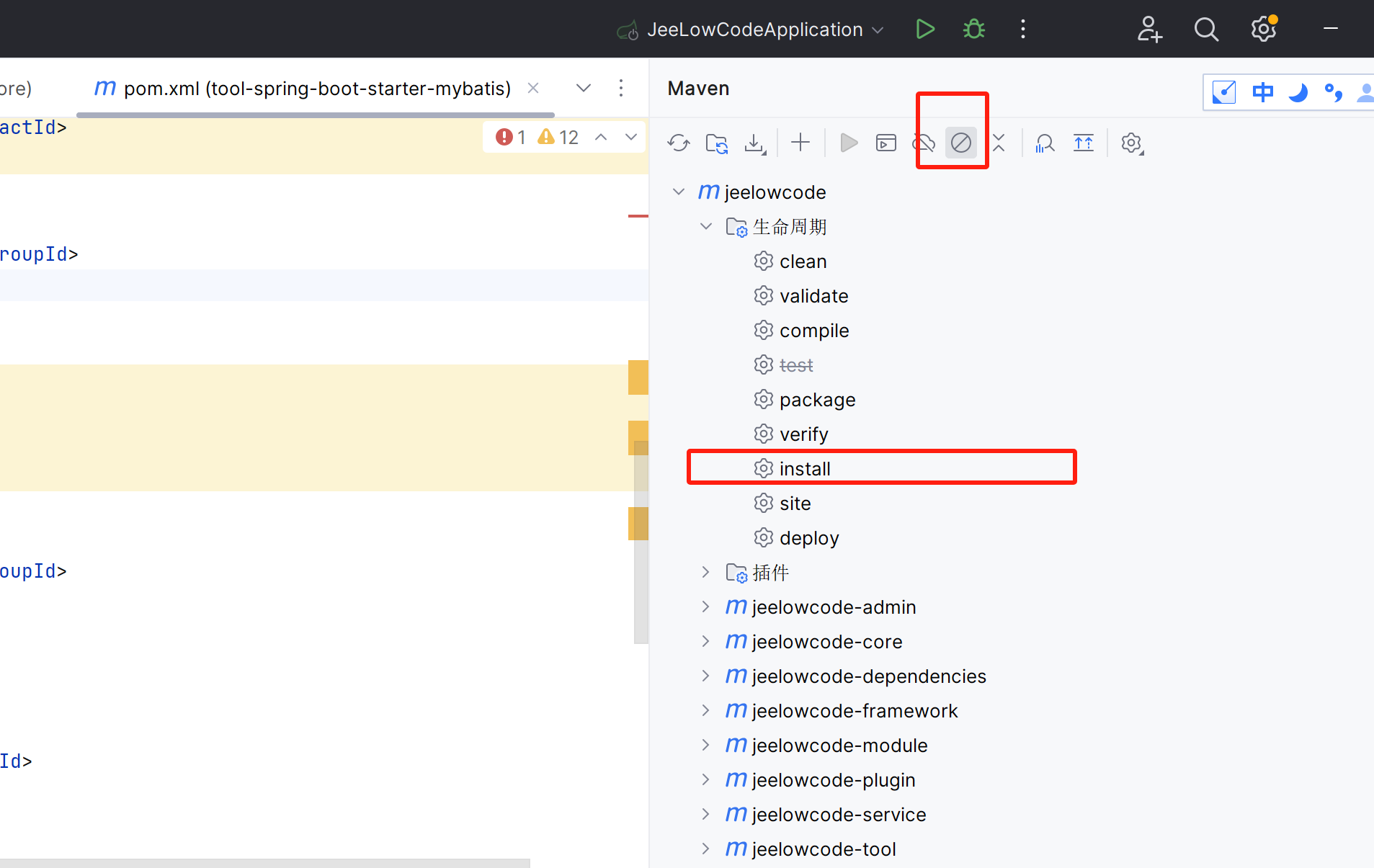The height and width of the screenshot is (868, 1374).
Task: Click the editor horizontal scrollbar
Action: (264, 862)
